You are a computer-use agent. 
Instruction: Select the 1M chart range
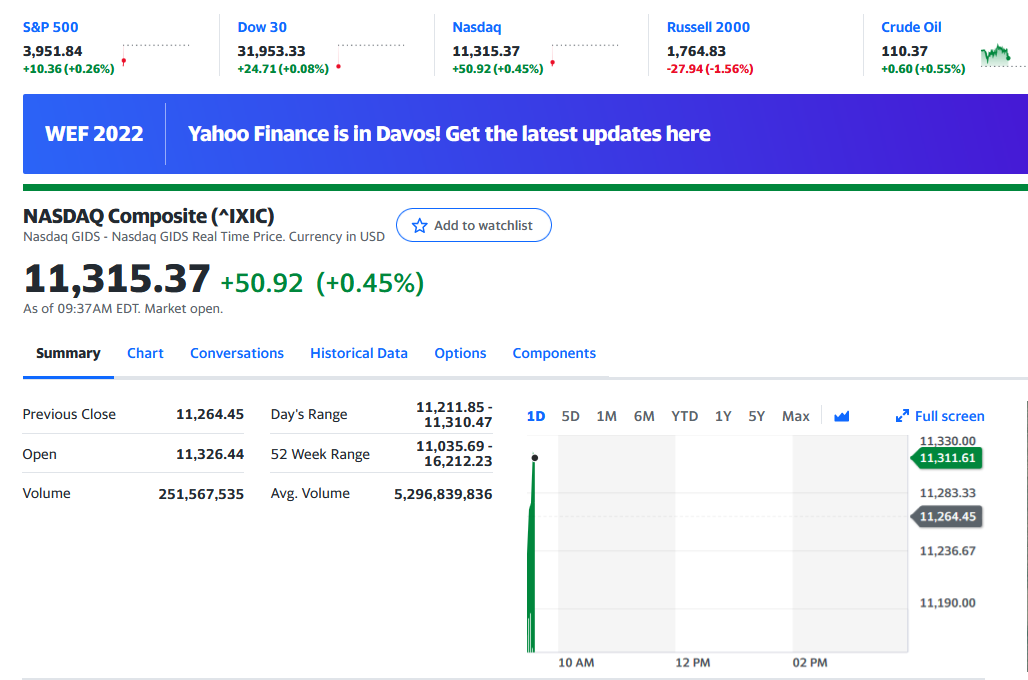click(606, 416)
